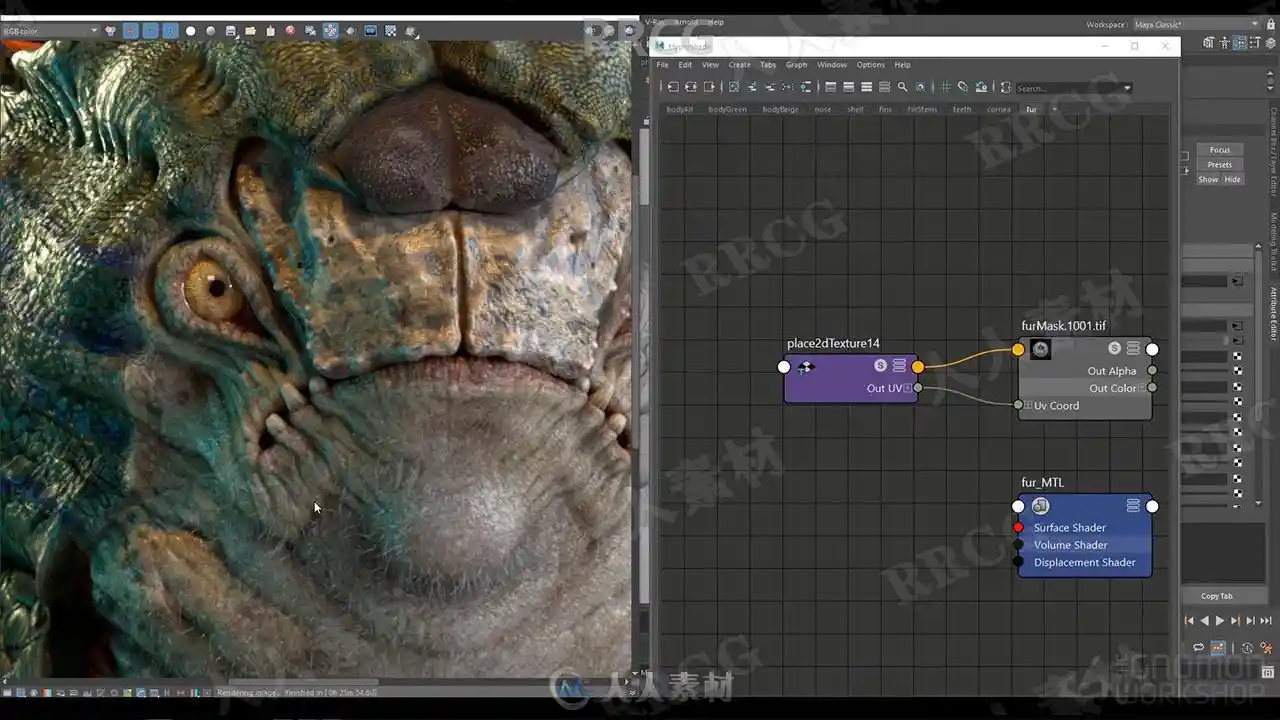1280x720 pixels.
Task: Expand the Uv Coord attribute on furMask node
Action: coord(1028,405)
